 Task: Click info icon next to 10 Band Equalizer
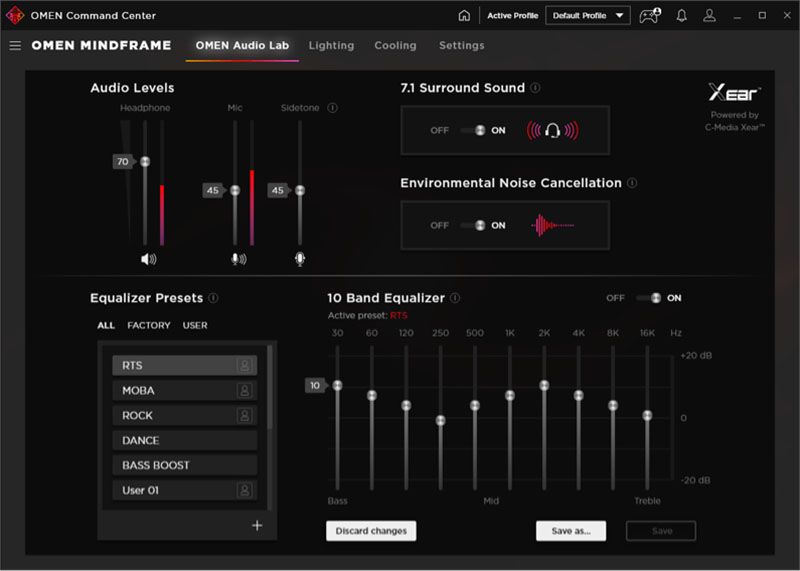tap(455, 298)
